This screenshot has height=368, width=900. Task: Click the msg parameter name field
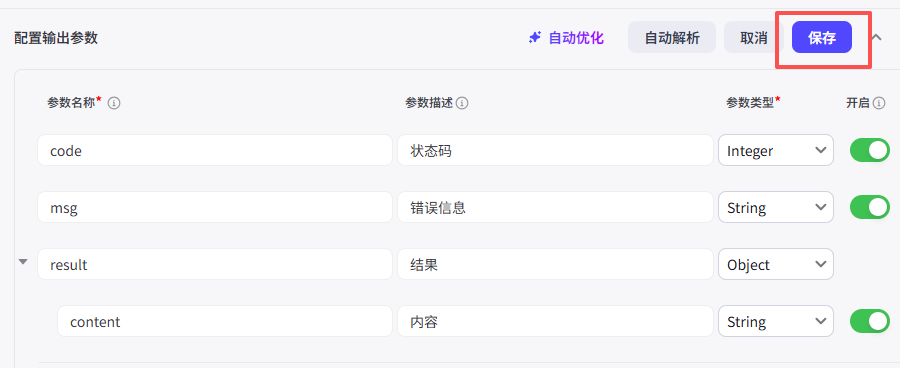215,207
